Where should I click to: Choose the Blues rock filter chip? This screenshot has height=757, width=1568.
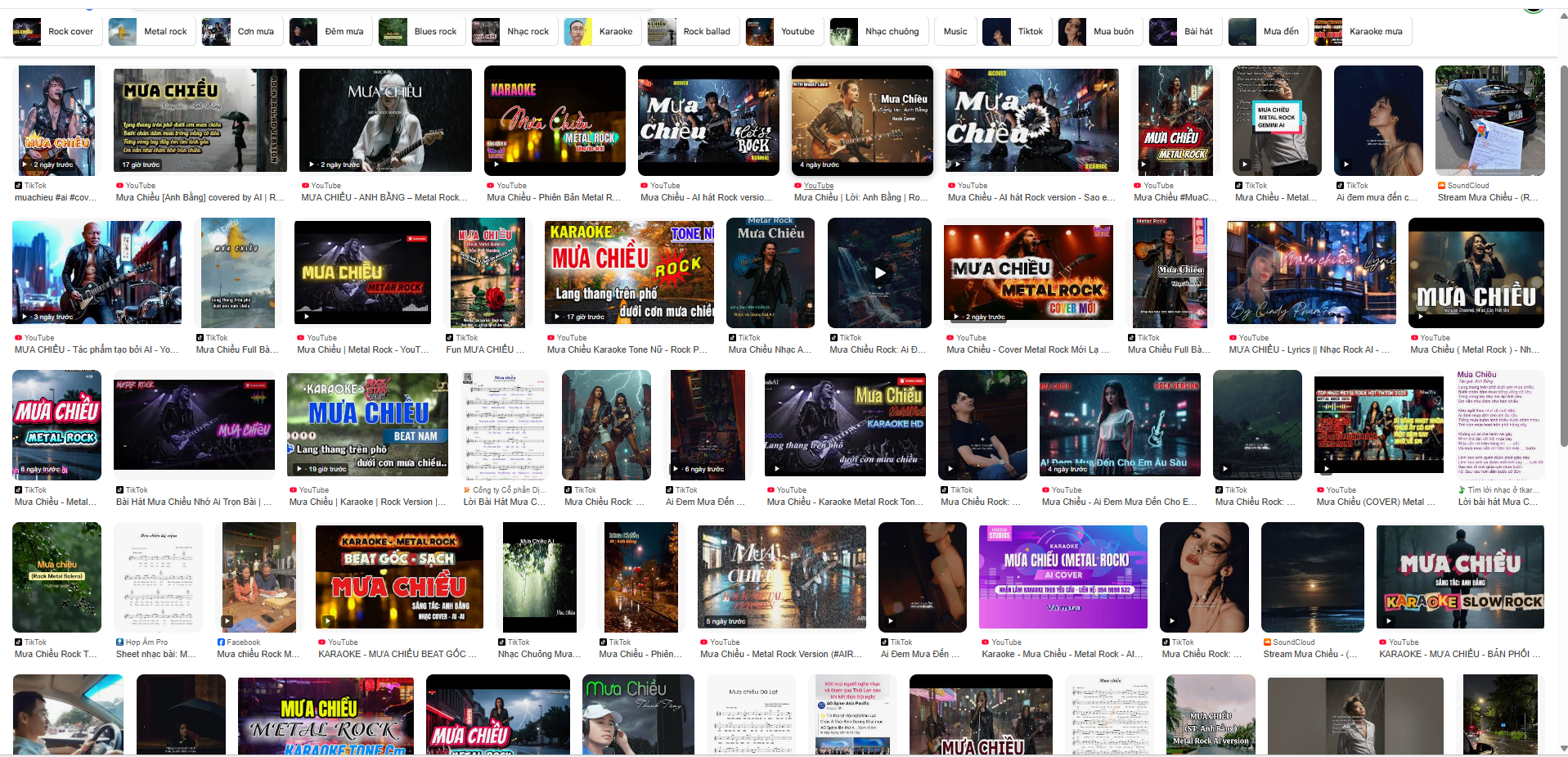pos(420,32)
